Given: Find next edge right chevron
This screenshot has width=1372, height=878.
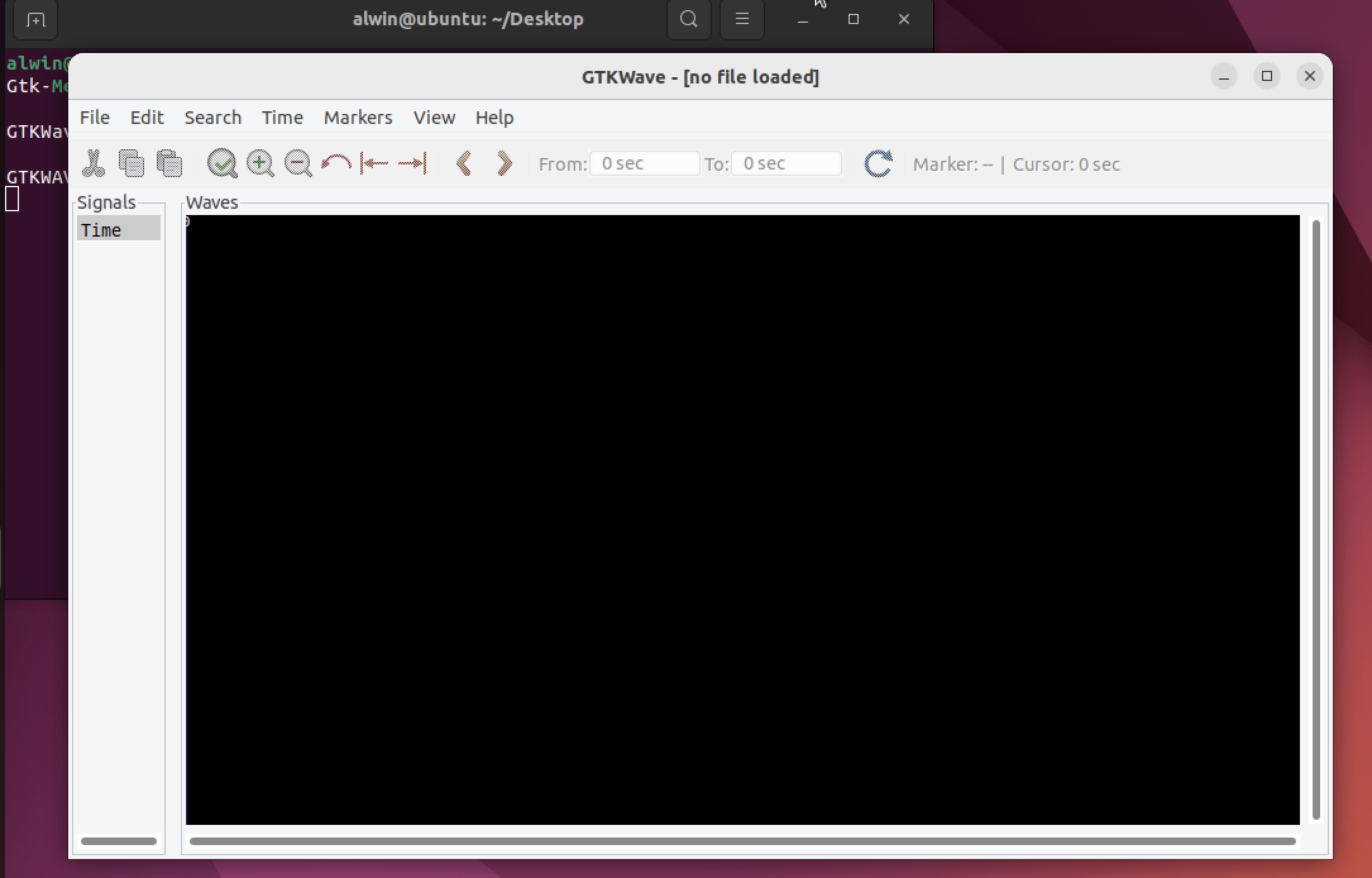Looking at the screenshot, I should pyautogui.click(x=504, y=163).
